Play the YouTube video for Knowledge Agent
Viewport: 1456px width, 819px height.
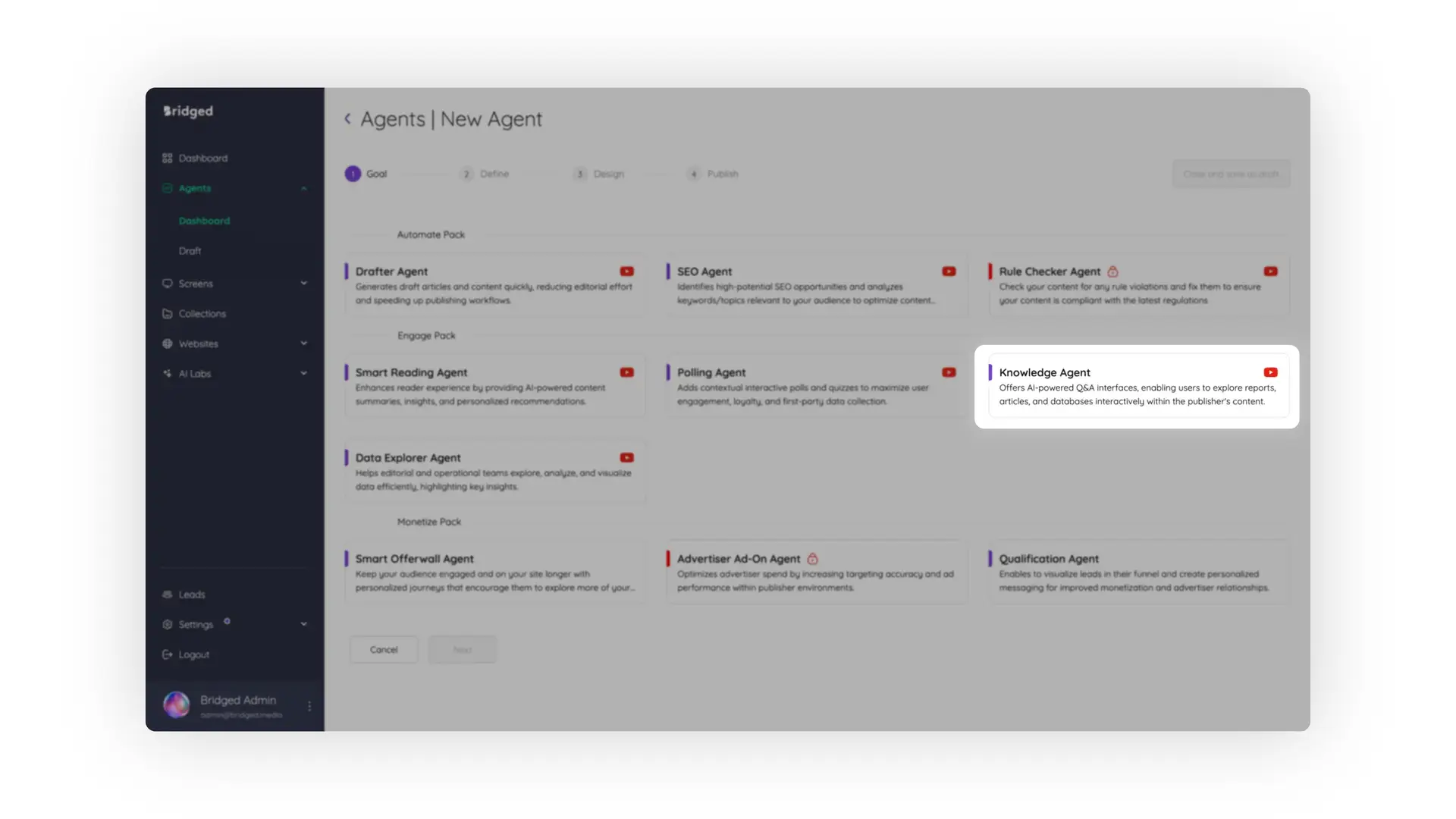[x=1269, y=372]
